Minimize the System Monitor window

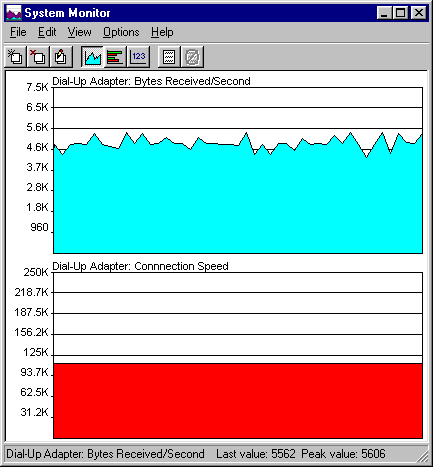point(384,13)
